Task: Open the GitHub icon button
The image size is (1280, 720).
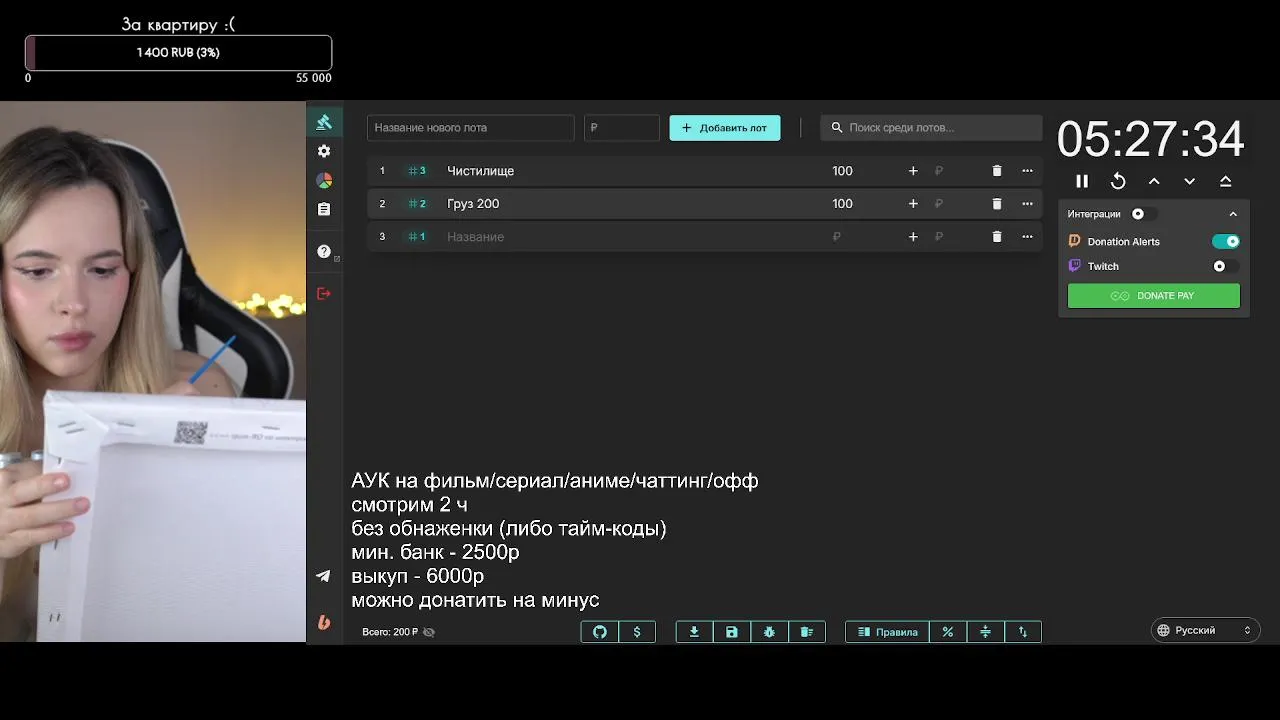Action: pos(600,632)
